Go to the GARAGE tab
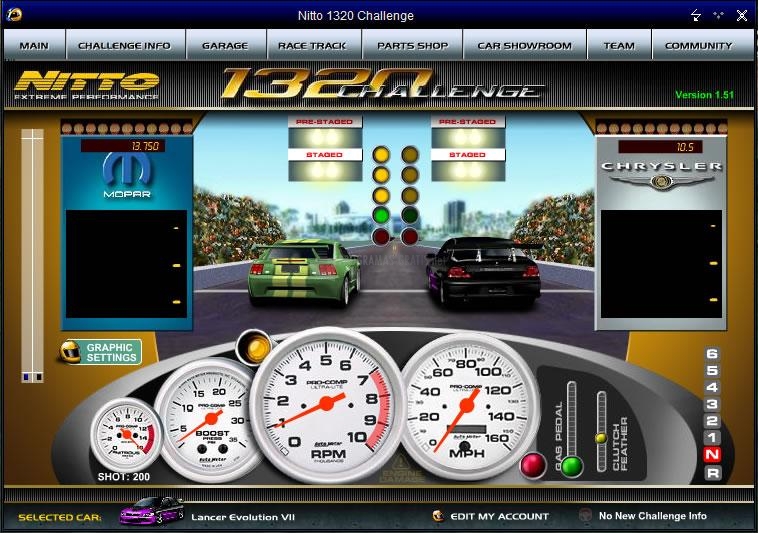The width and height of the screenshot is (758, 533). [x=226, y=45]
